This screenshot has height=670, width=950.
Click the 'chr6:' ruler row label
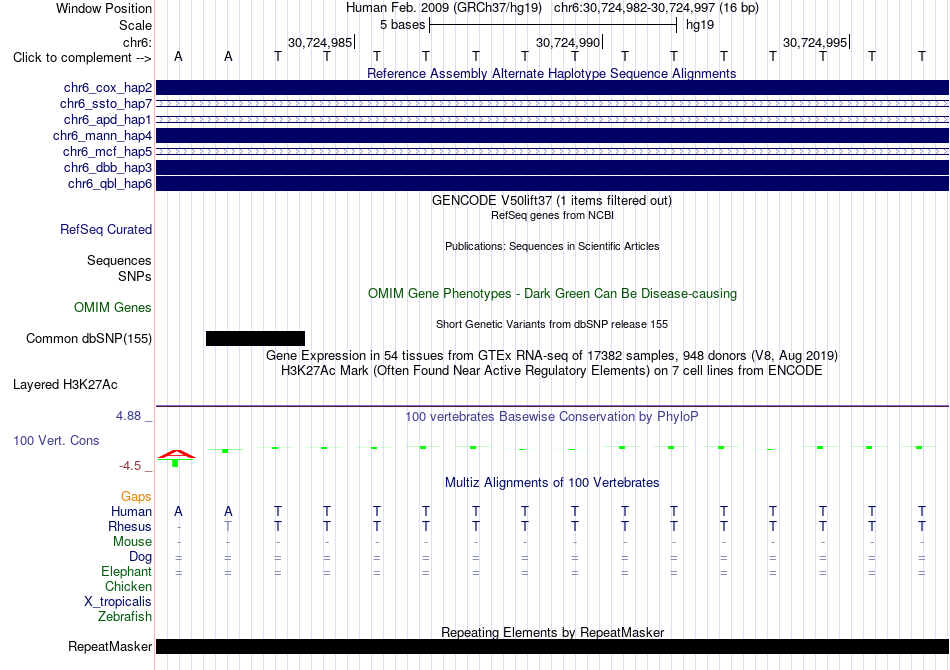[x=138, y=42]
